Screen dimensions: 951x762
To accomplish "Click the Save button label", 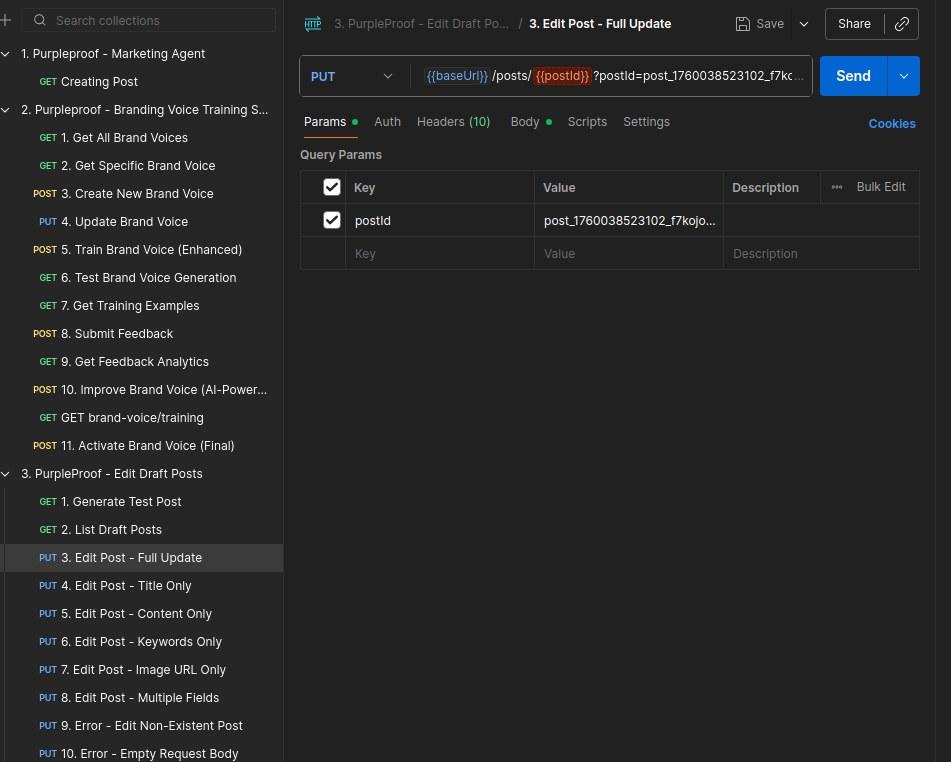I will point(770,24).
